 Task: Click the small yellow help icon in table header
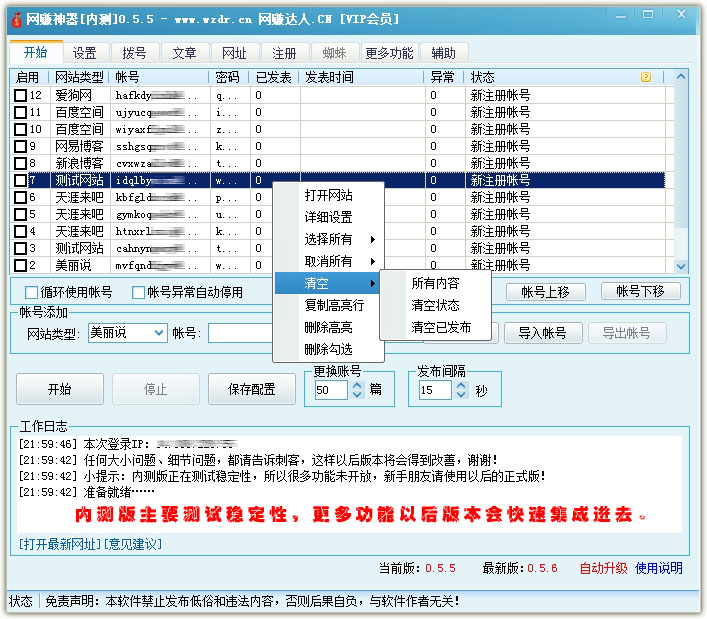pos(646,77)
